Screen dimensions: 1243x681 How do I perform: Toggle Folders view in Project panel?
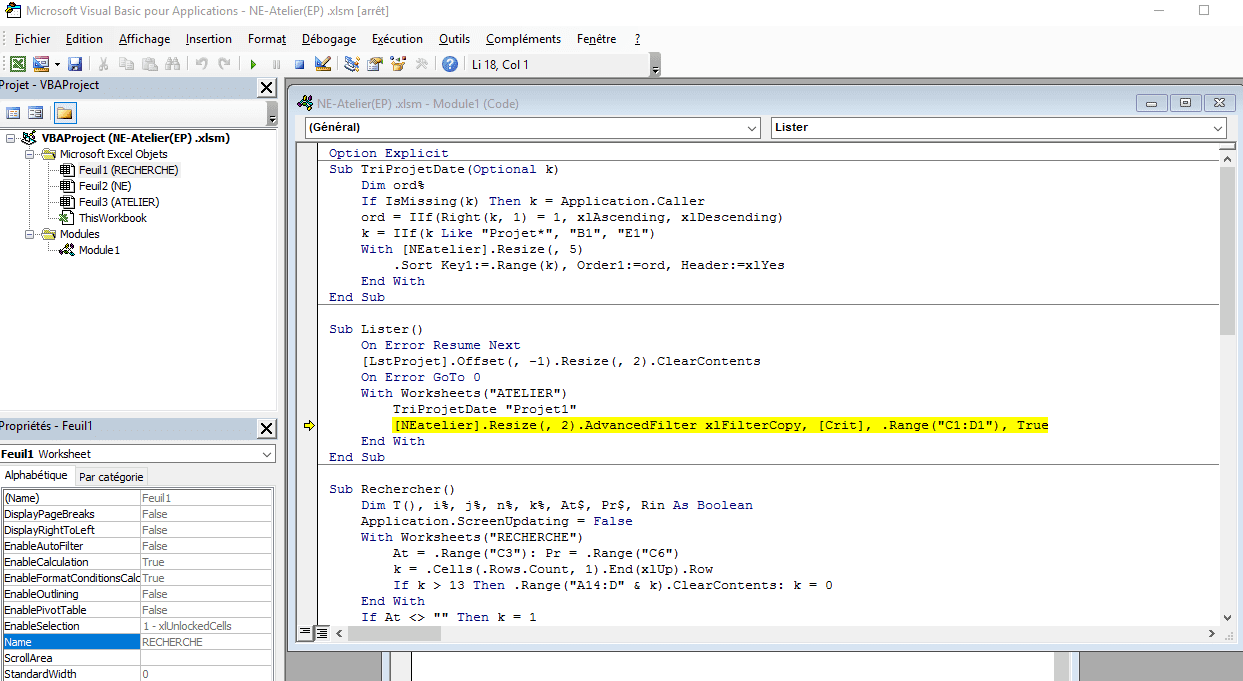64,113
